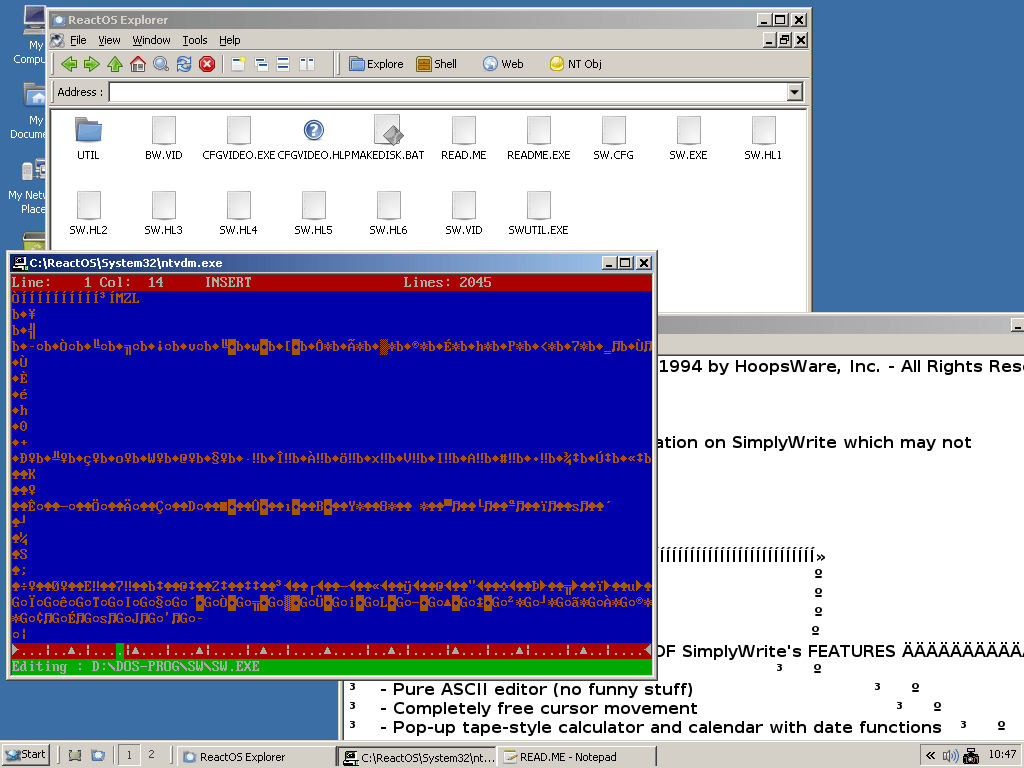Cascade windows using the cascade icon
Image resolution: width=1024 pixels, height=768 pixels.
tap(261, 64)
